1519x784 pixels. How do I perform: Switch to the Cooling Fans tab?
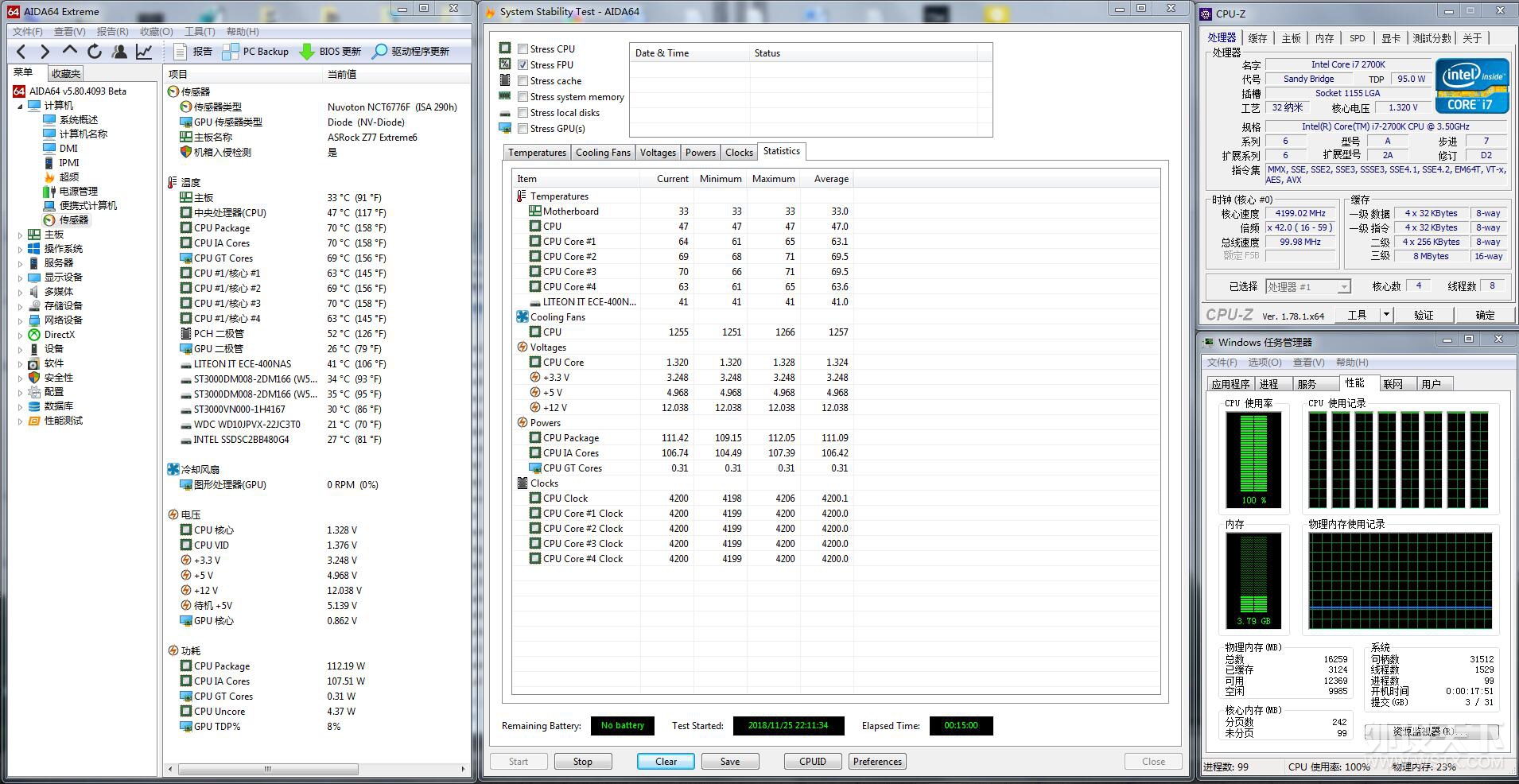coord(603,153)
